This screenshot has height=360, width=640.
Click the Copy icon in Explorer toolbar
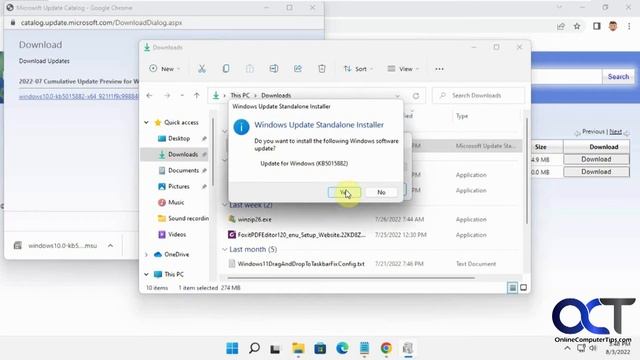pos(226,69)
